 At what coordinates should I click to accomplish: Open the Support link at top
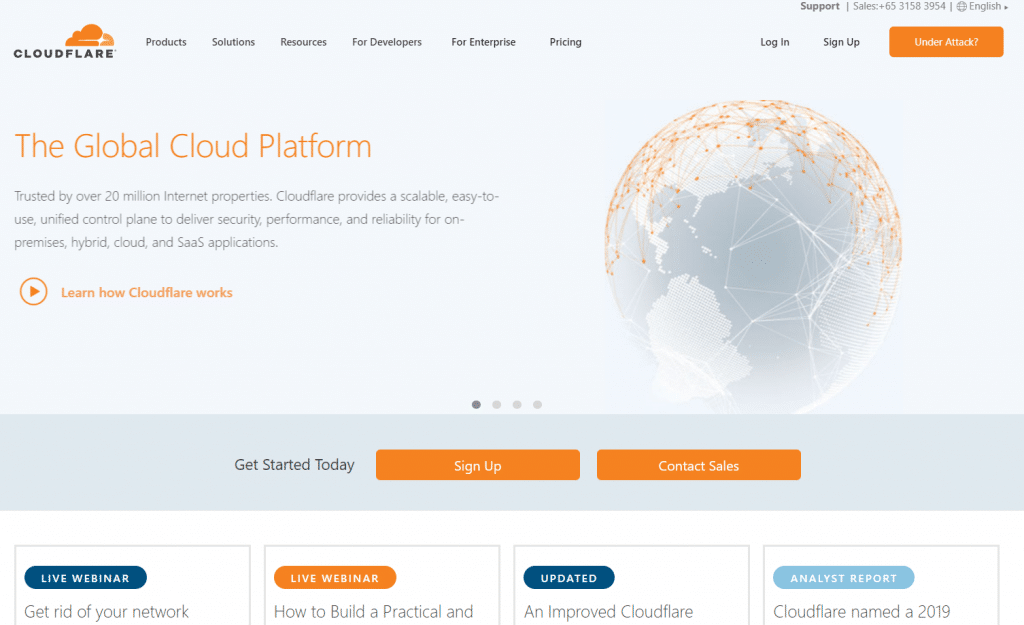point(819,6)
